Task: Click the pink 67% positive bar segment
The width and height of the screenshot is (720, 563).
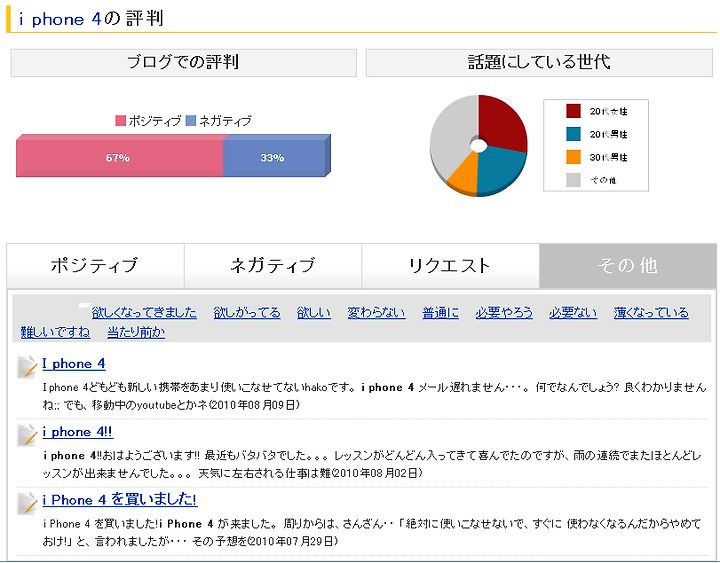Action: [x=119, y=158]
